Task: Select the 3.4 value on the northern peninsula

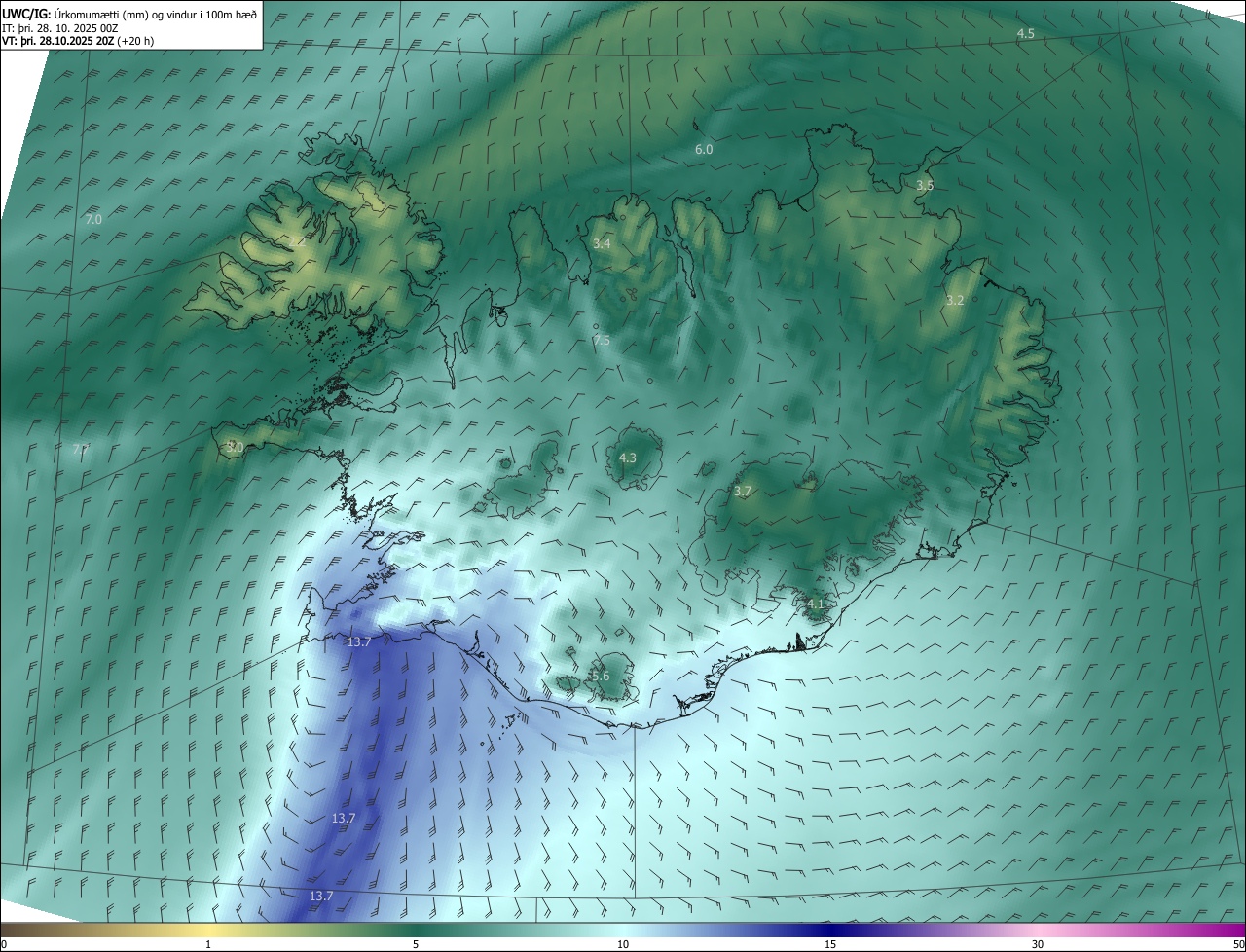Action: click(x=602, y=243)
